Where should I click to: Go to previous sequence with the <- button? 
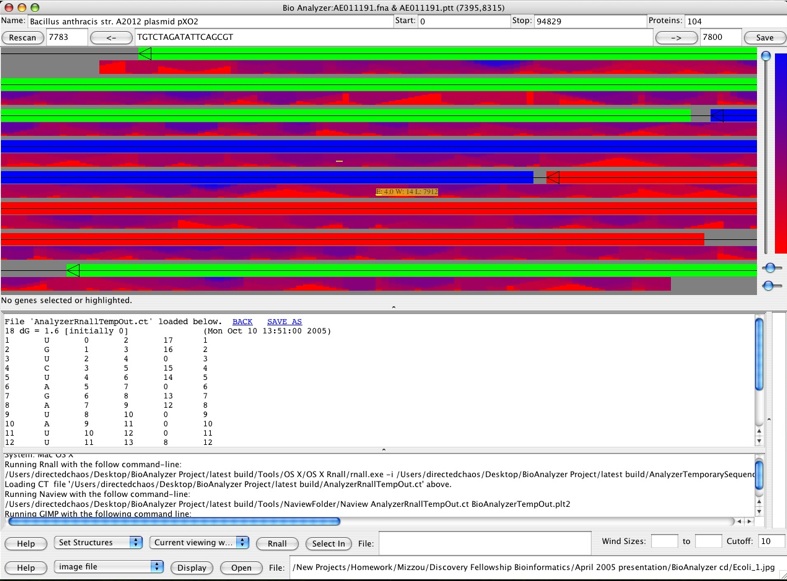click(111, 38)
